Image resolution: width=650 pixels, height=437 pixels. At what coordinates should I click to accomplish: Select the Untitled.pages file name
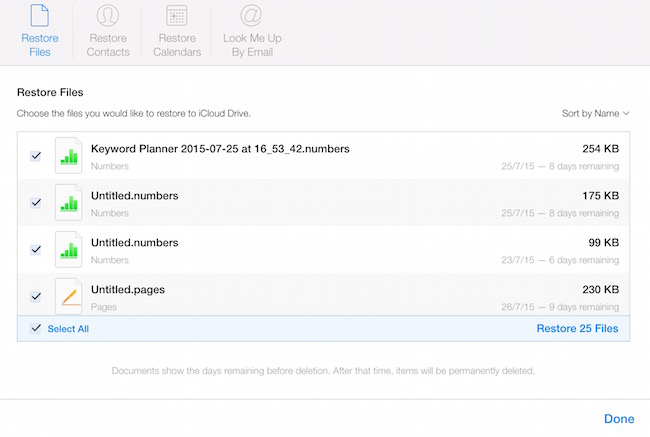(127, 290)
